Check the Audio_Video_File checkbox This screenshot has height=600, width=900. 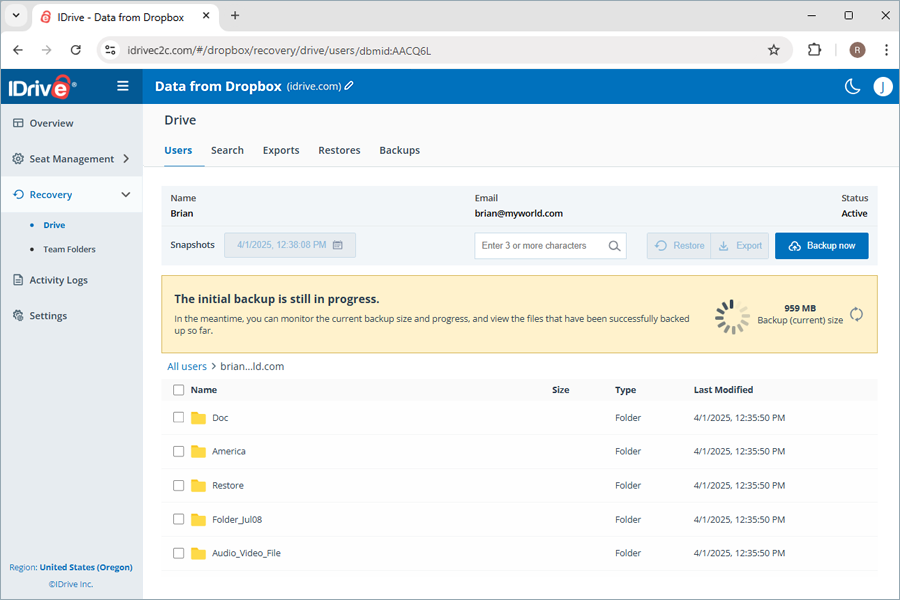point(179,553)
